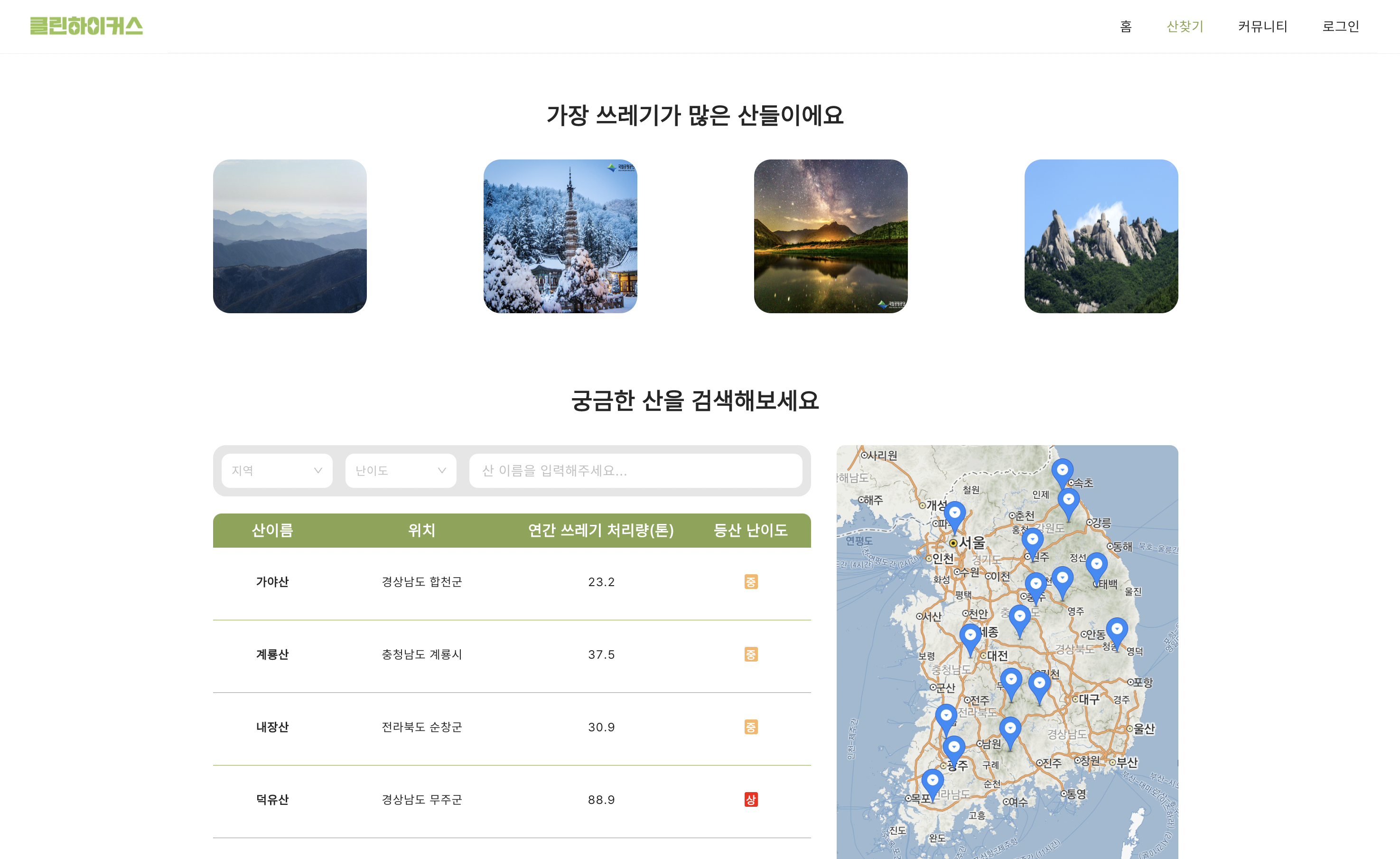Screen dimensions: 1400x859
Task: Click the 연간 쓰레기 처리량(톤) column header
Action: tap(600, 530)
